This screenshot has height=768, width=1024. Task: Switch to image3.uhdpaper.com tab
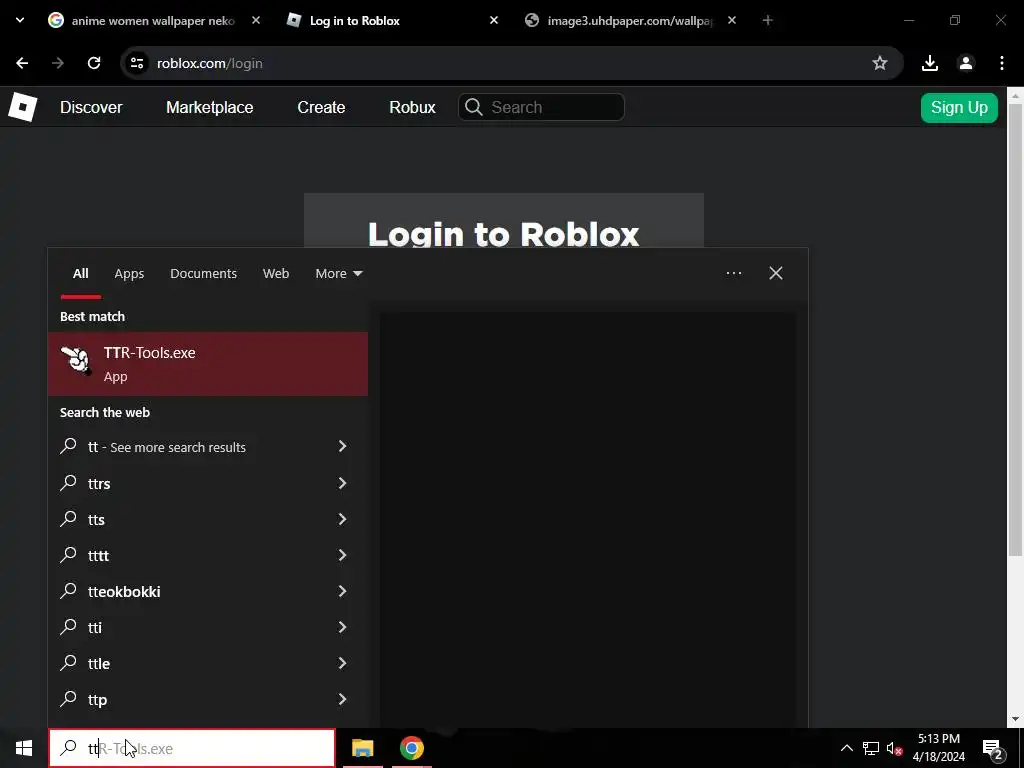[629, 21]
